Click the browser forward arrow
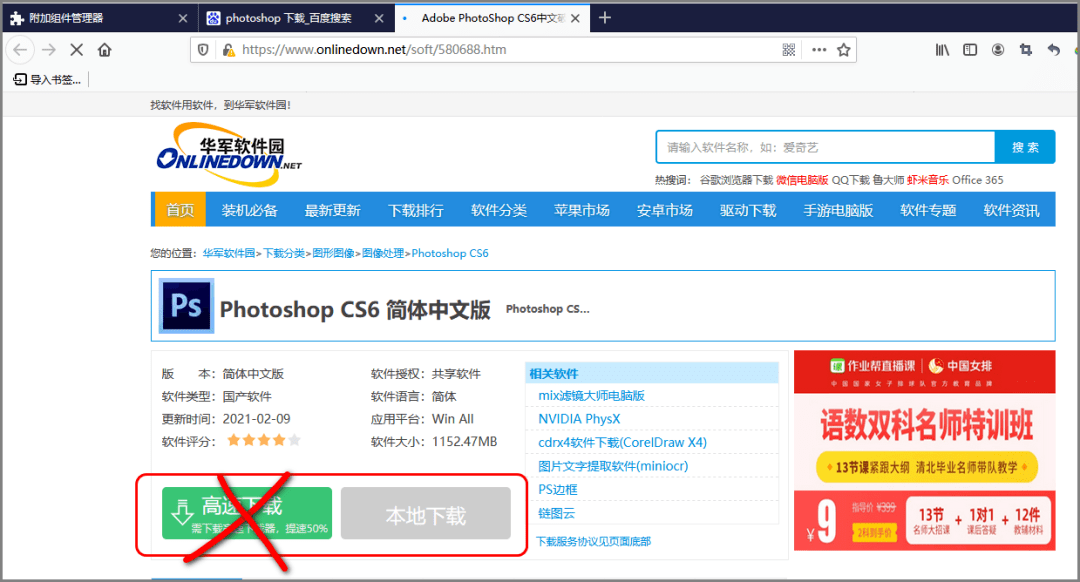This screenshot has width=1080, height=582. [48, 50]
